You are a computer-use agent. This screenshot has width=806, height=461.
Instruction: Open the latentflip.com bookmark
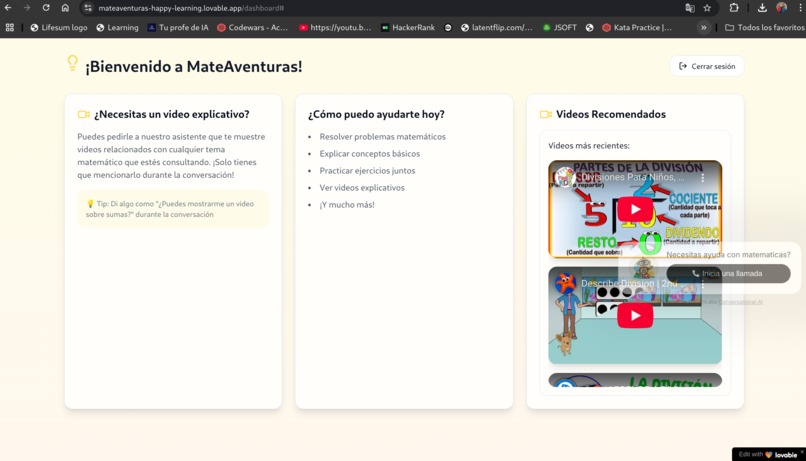[497, 28]
